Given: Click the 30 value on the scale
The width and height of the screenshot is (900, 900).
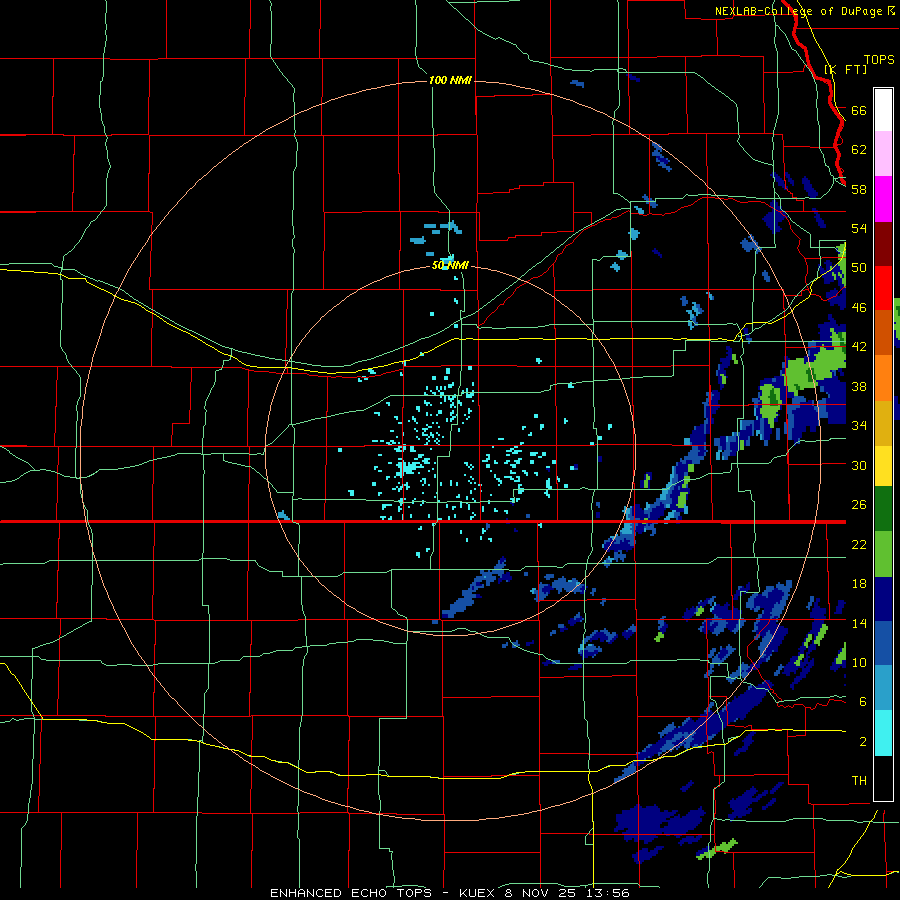Looking at the screenshot, I should (859, 465).
